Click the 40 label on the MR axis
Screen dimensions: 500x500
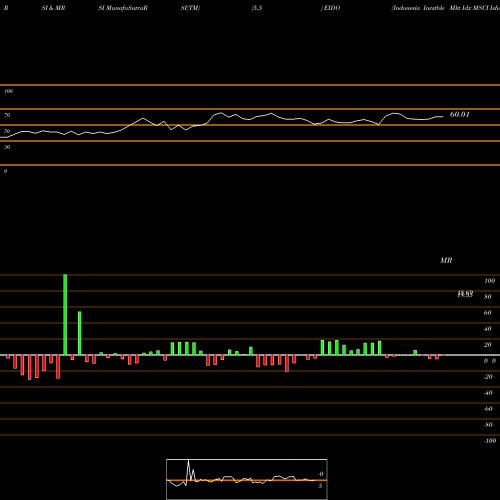pos(488,329)
